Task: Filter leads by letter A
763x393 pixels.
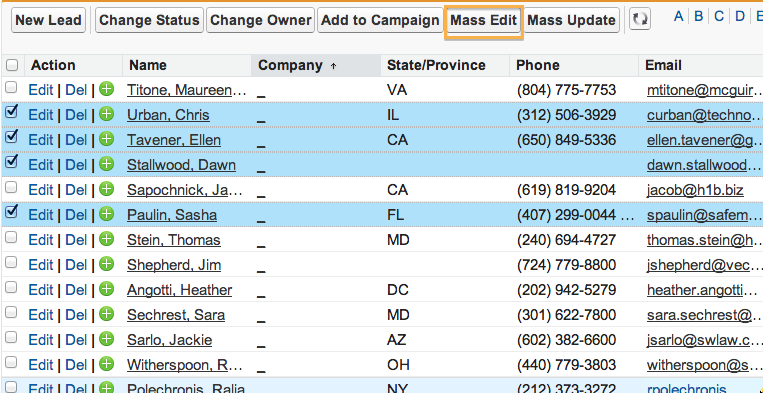Action: coord(678,17)
